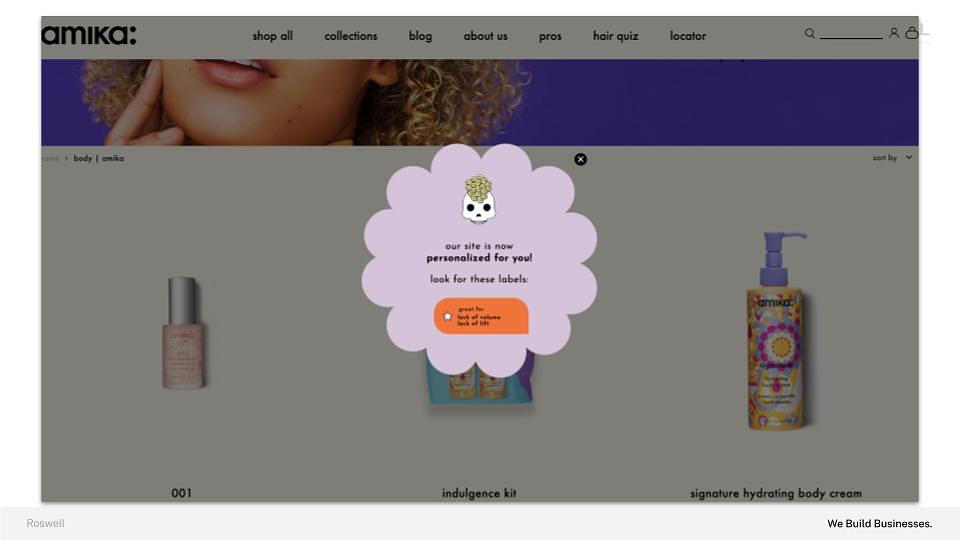Click signature hydrating body cream title
The image size is (960, 540).
pos(776,493)
